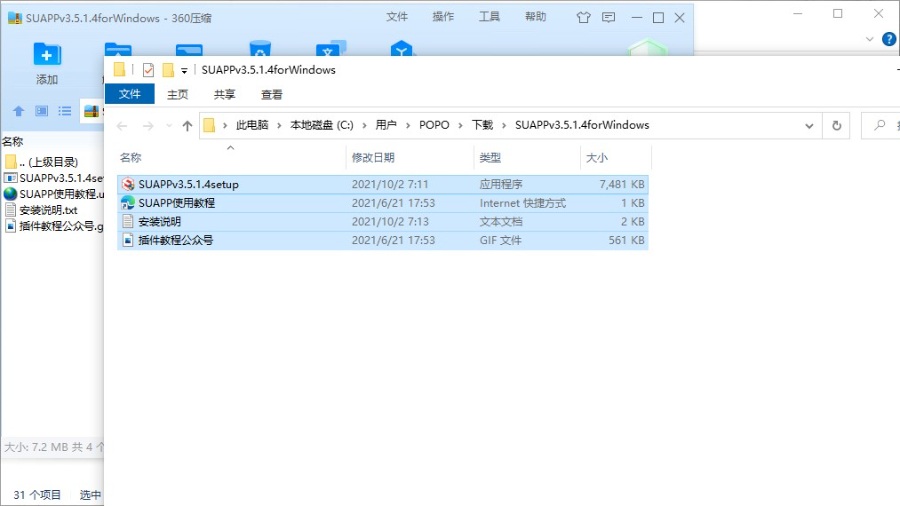Click 下载 in the address path
Viewport: 900px width, 506px height.
coord(482,125)
